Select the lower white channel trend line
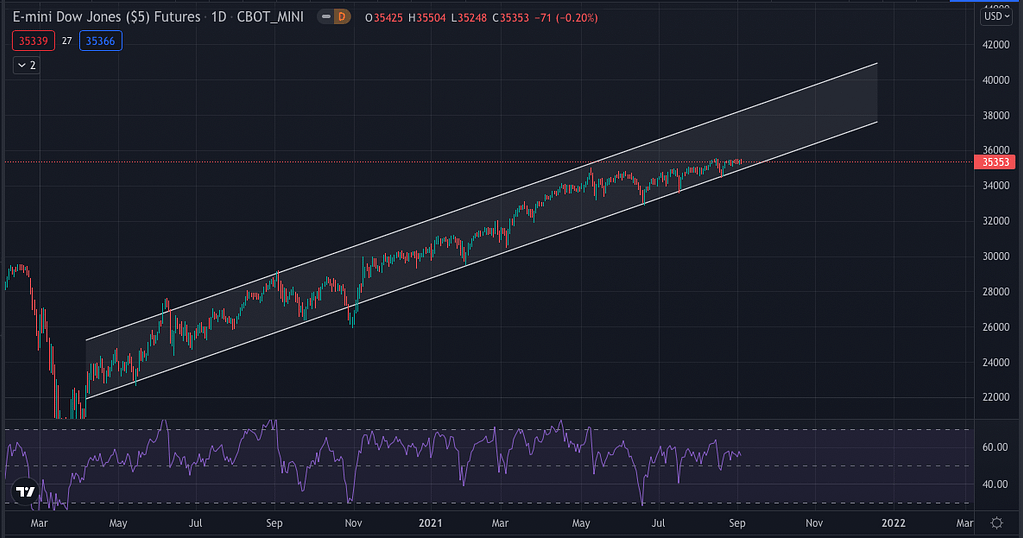The width and height of the screenshot is (1023, 538). (x=481, y=260)
